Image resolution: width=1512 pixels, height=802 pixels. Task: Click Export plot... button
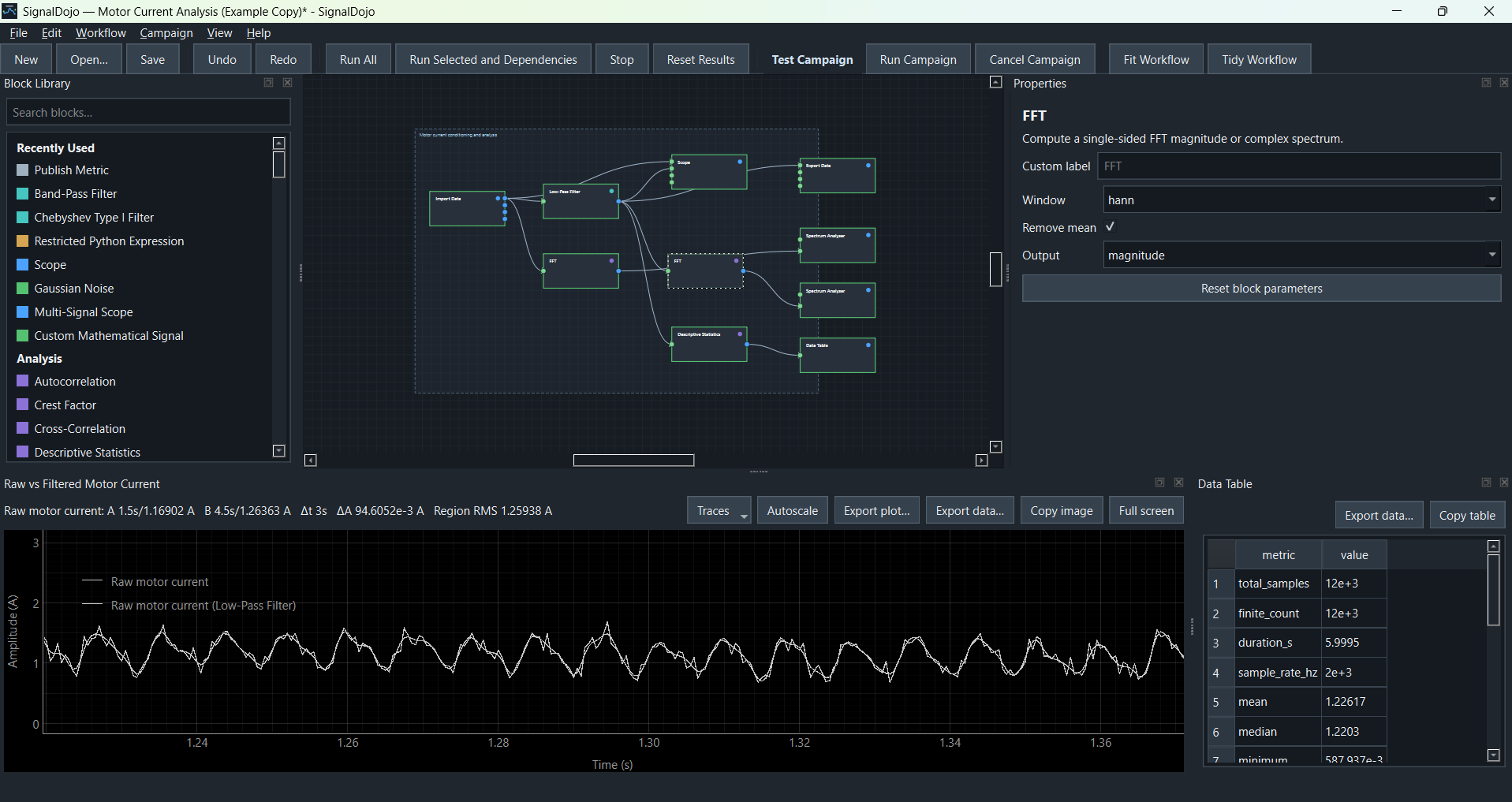coord(876,511)
